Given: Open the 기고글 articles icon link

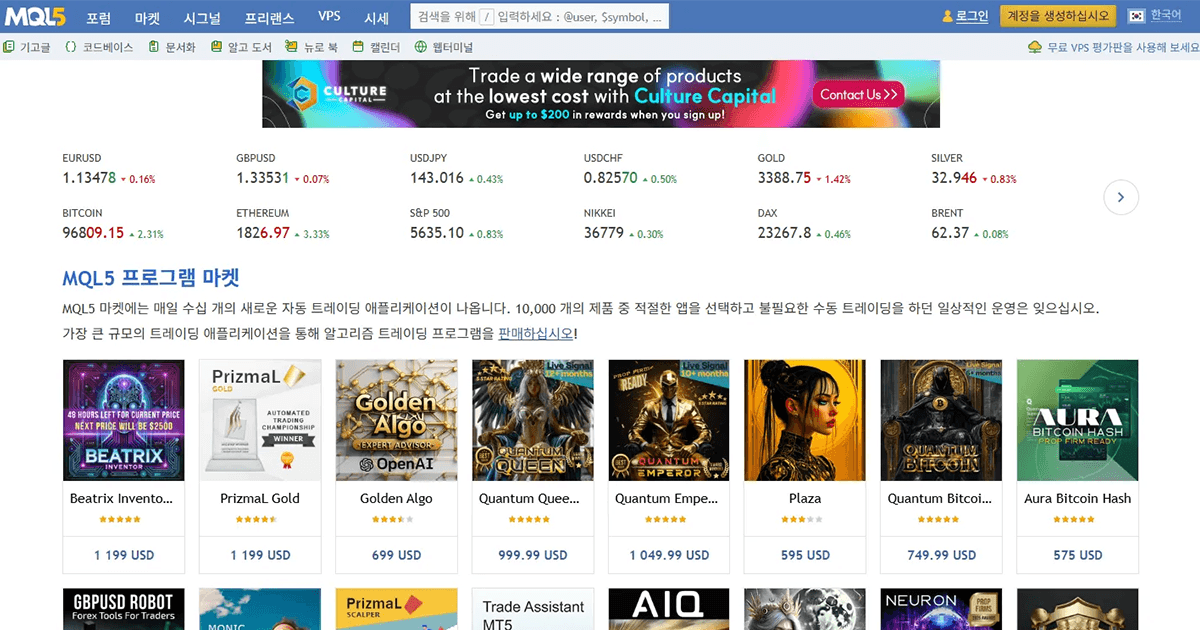Looking at the screenshot, I should click(9, 47).
